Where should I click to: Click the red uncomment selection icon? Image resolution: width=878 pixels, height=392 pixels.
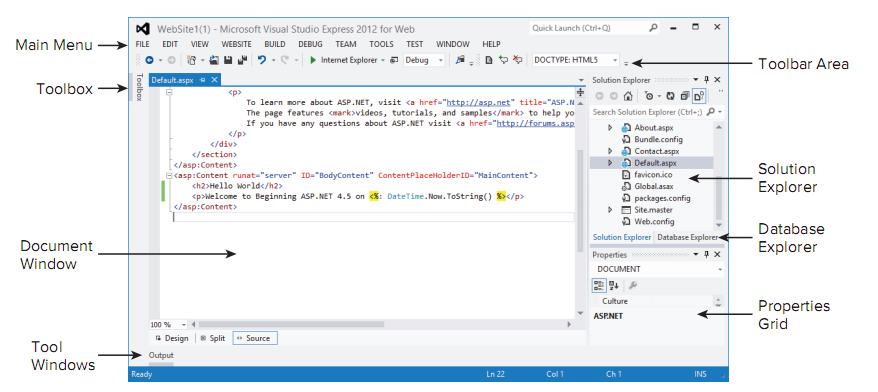[517, 60]
